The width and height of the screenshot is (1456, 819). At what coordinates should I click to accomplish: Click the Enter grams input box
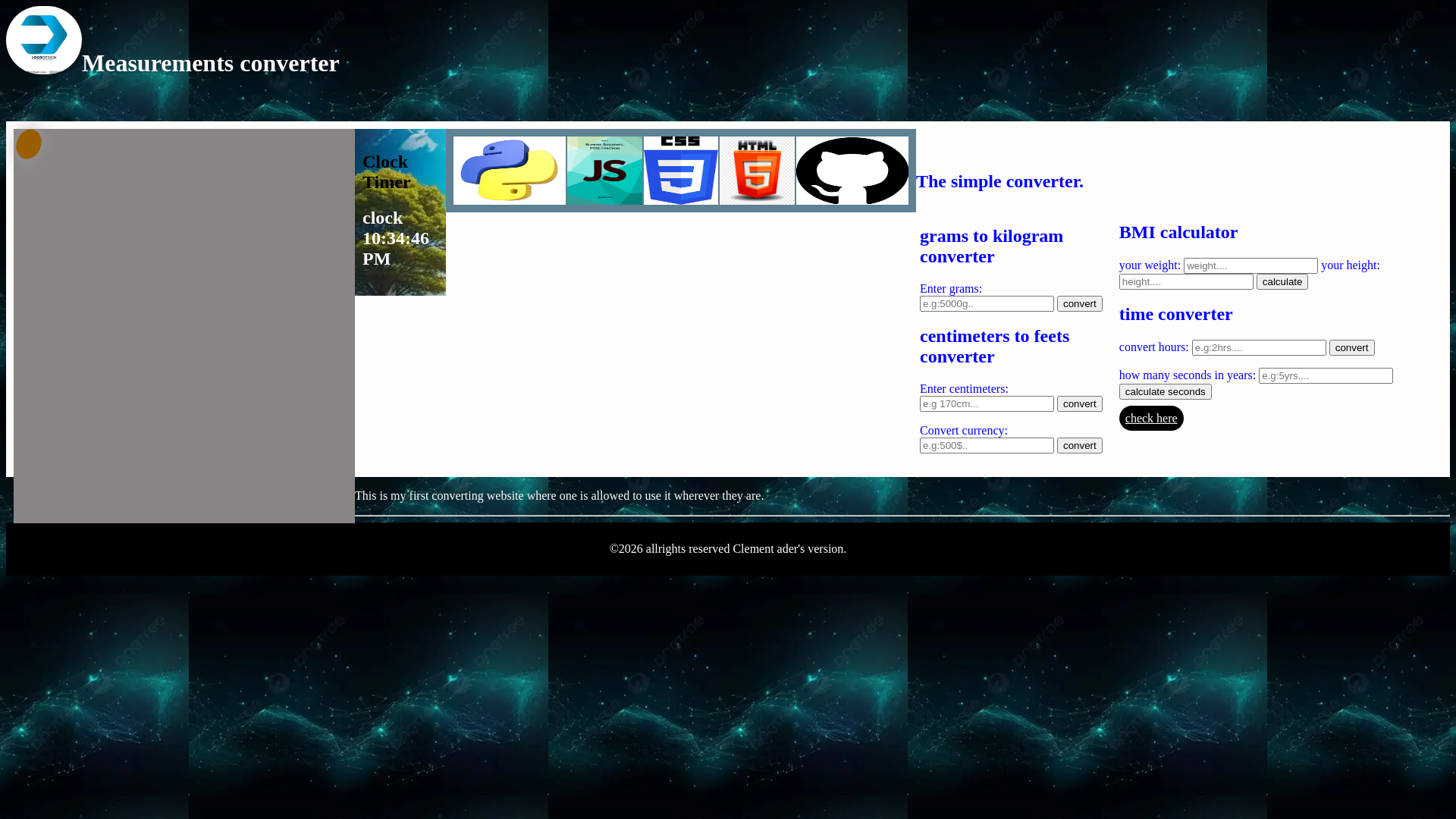click(x=986, y=304)
